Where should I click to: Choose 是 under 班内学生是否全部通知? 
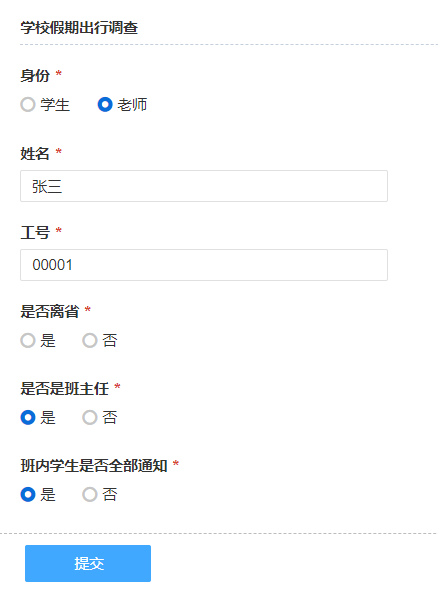click(28, 494)
